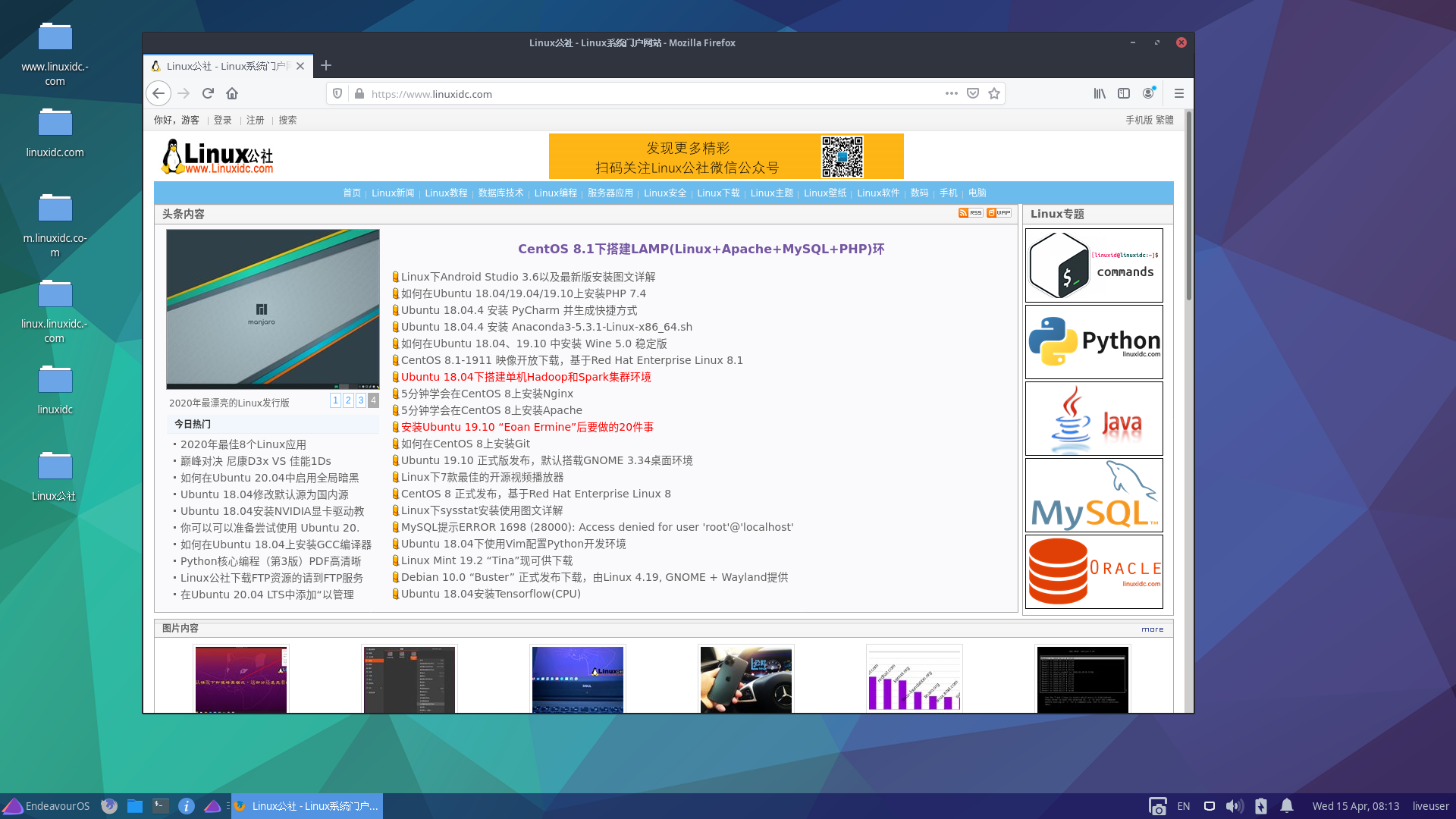Open a new tab
The width and height of the screenshot is (1456, 819).
pyautogui.click(x=326, y=66)
